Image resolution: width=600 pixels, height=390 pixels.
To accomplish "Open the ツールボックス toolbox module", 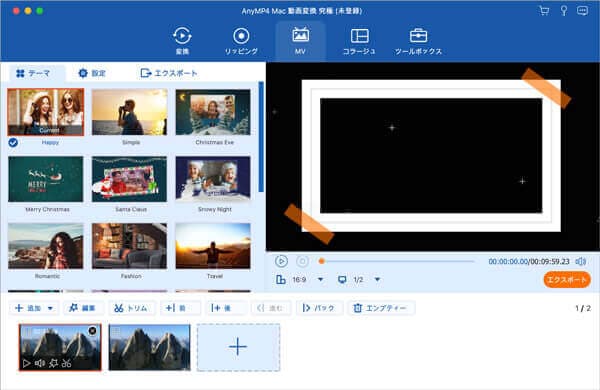I will [418, 41].
